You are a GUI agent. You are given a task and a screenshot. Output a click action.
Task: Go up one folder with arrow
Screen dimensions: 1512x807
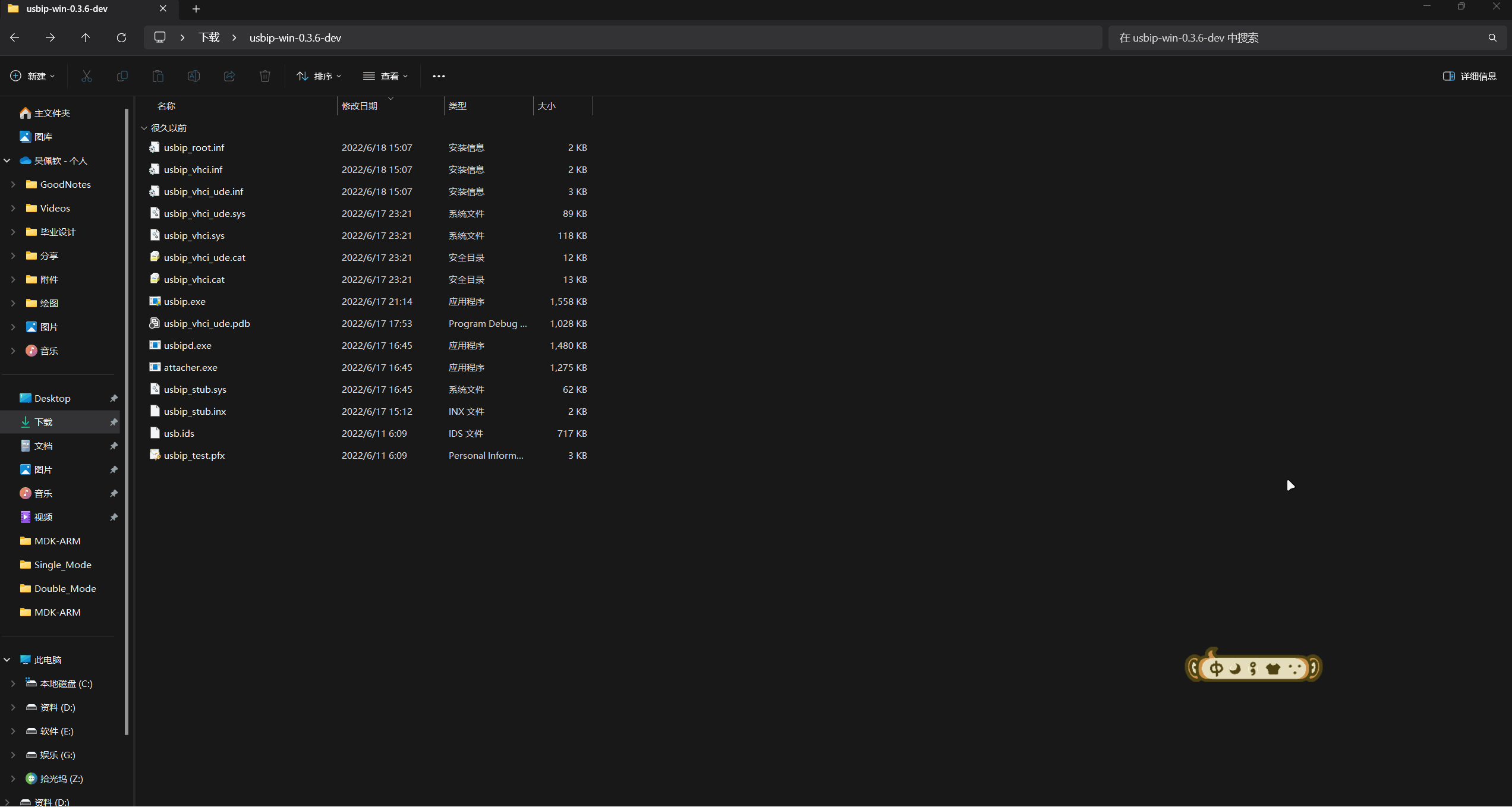click(86, 37)
